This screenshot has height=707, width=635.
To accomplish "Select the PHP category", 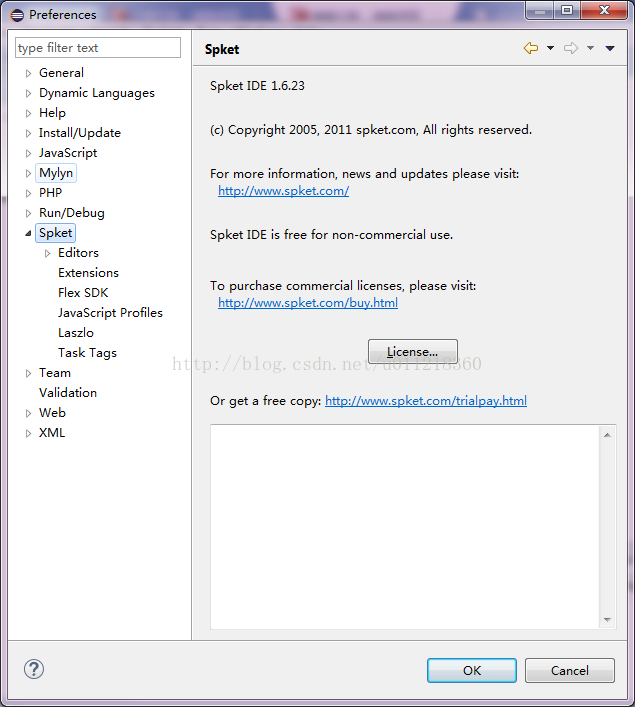I will pyautogui.click(x=51, y=193).
